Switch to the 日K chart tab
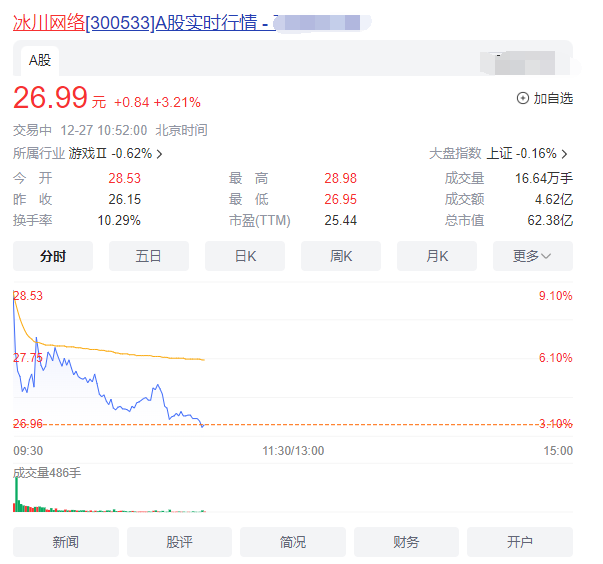 (x=245, y=256)
